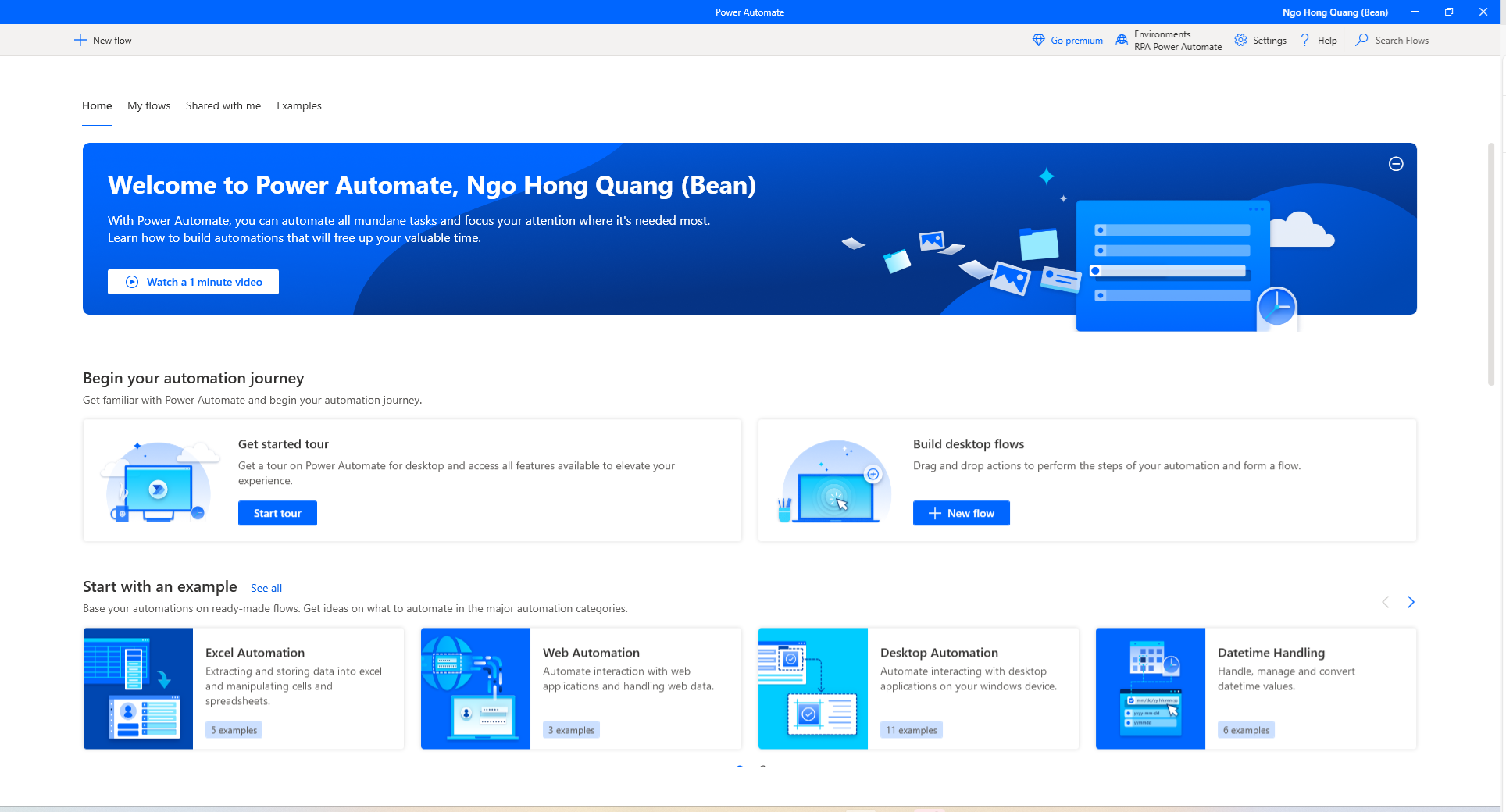Show more examples with the right chevron
This screenshot has height=812, width=1506.
click(x=1411, y=602)
